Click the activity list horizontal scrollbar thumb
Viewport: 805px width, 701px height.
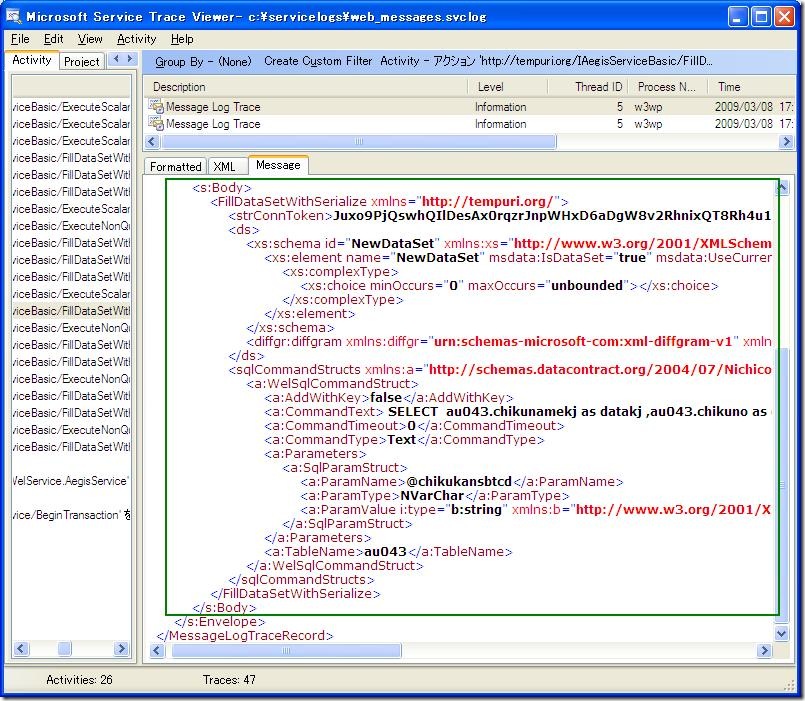coord(64,648)
